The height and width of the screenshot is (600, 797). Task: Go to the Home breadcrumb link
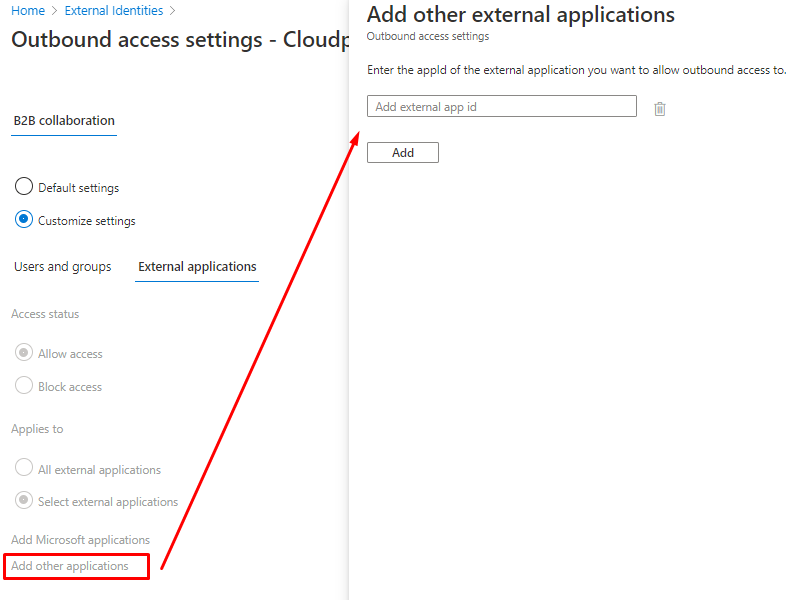tap(28, 11)
